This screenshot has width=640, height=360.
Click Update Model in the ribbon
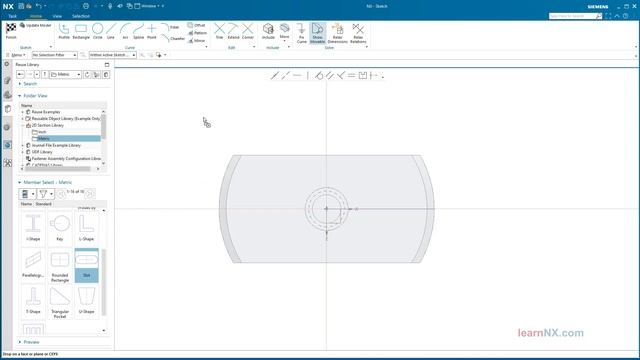click(36, 25)
